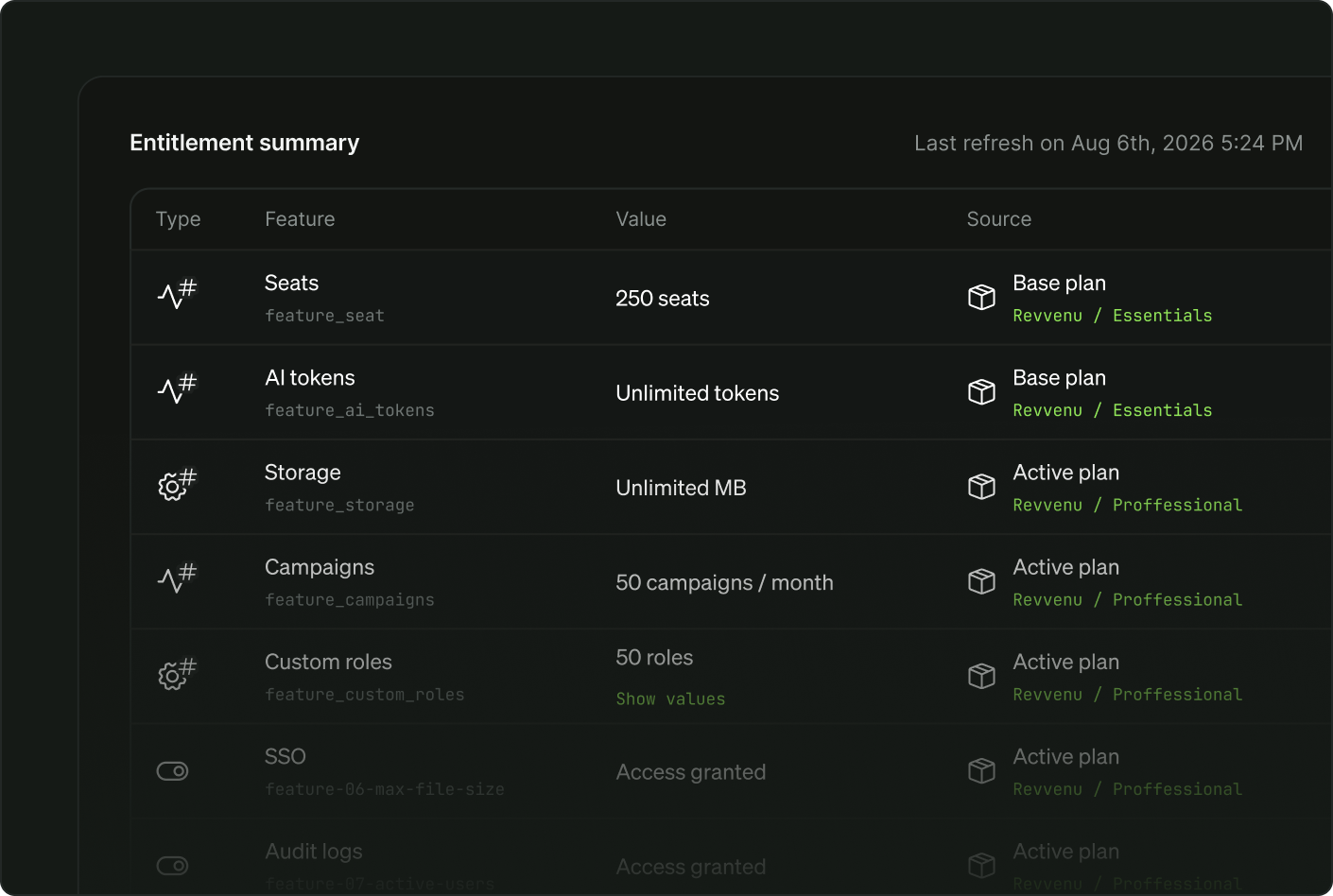Toggle the Audit logs switch icon

coord(172,866)
